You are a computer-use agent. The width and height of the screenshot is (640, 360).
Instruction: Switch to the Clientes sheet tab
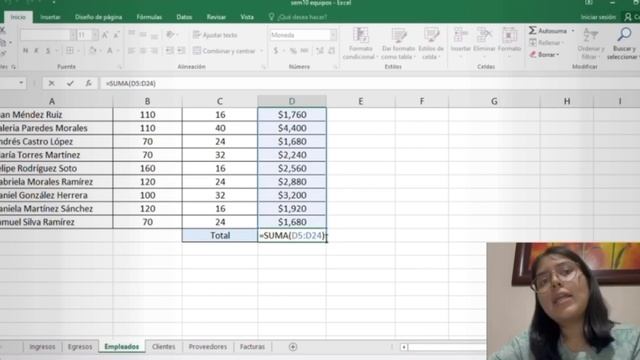pyautogui.click(x=163, y=347)
